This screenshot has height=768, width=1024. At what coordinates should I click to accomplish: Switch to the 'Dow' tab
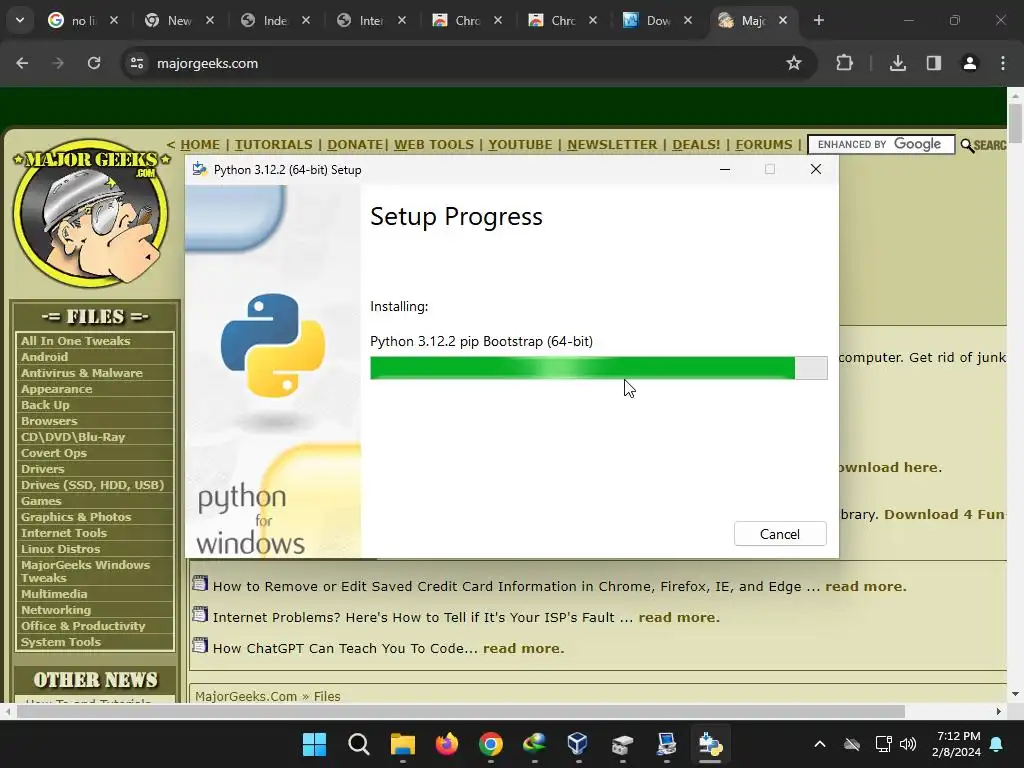coord(658,20)
